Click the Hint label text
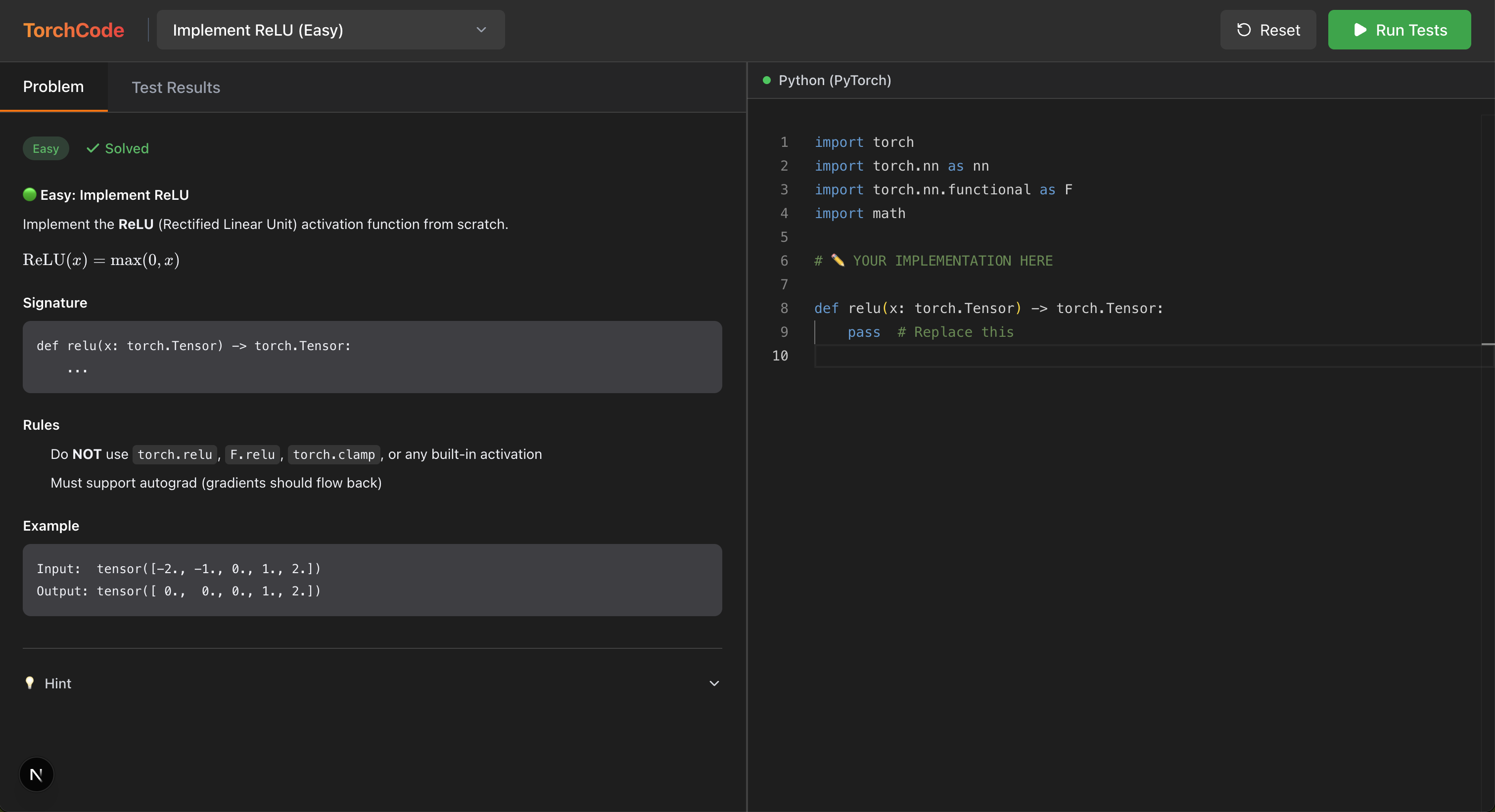Viewport: 1495px width, 812px height. [58, 684]
